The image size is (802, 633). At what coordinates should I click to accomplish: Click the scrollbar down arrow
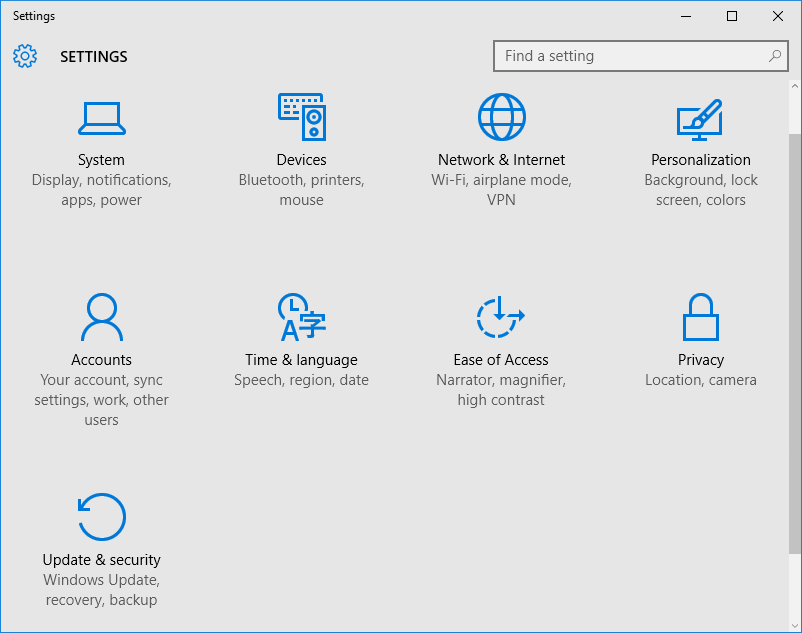(795, 625)
